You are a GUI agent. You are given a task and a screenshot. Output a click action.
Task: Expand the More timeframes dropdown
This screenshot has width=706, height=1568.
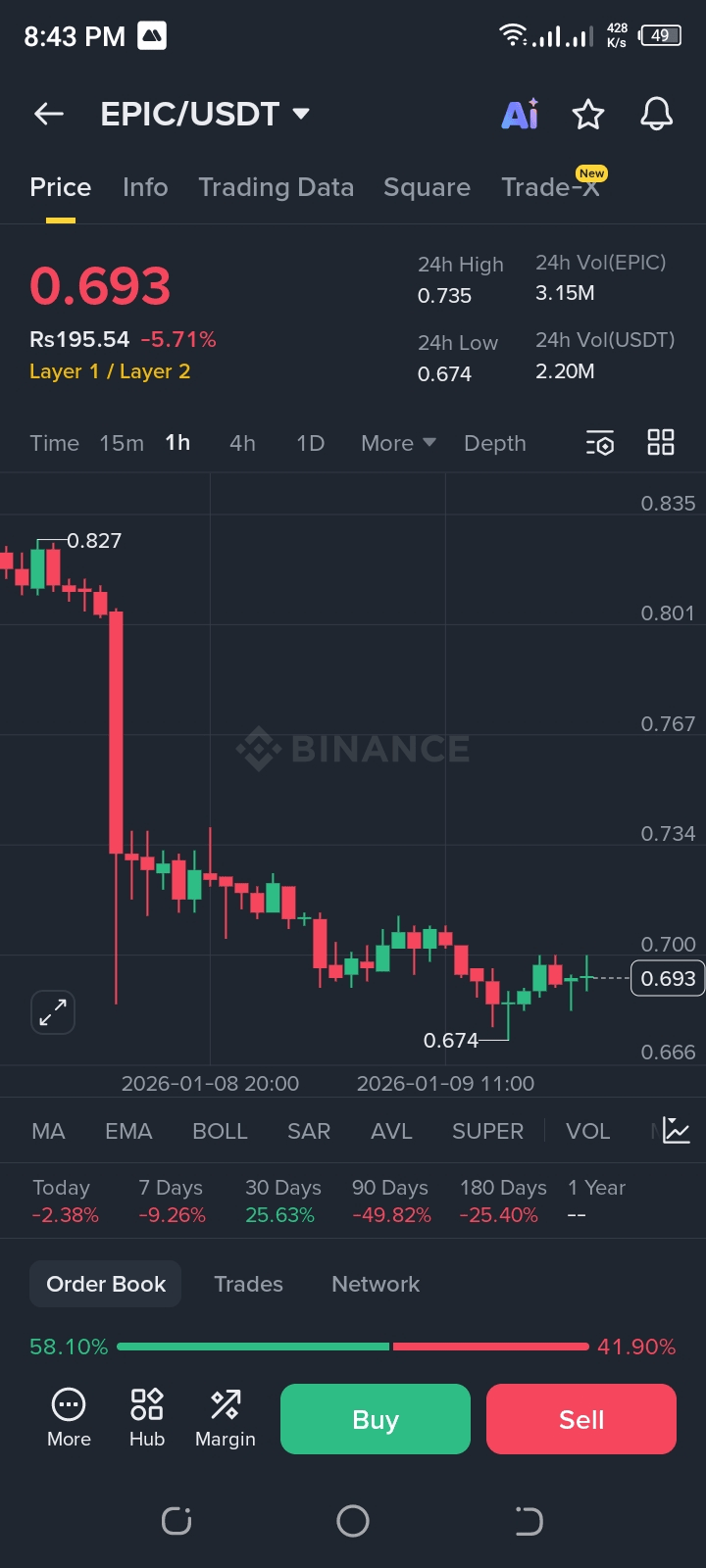pos(398,443)
